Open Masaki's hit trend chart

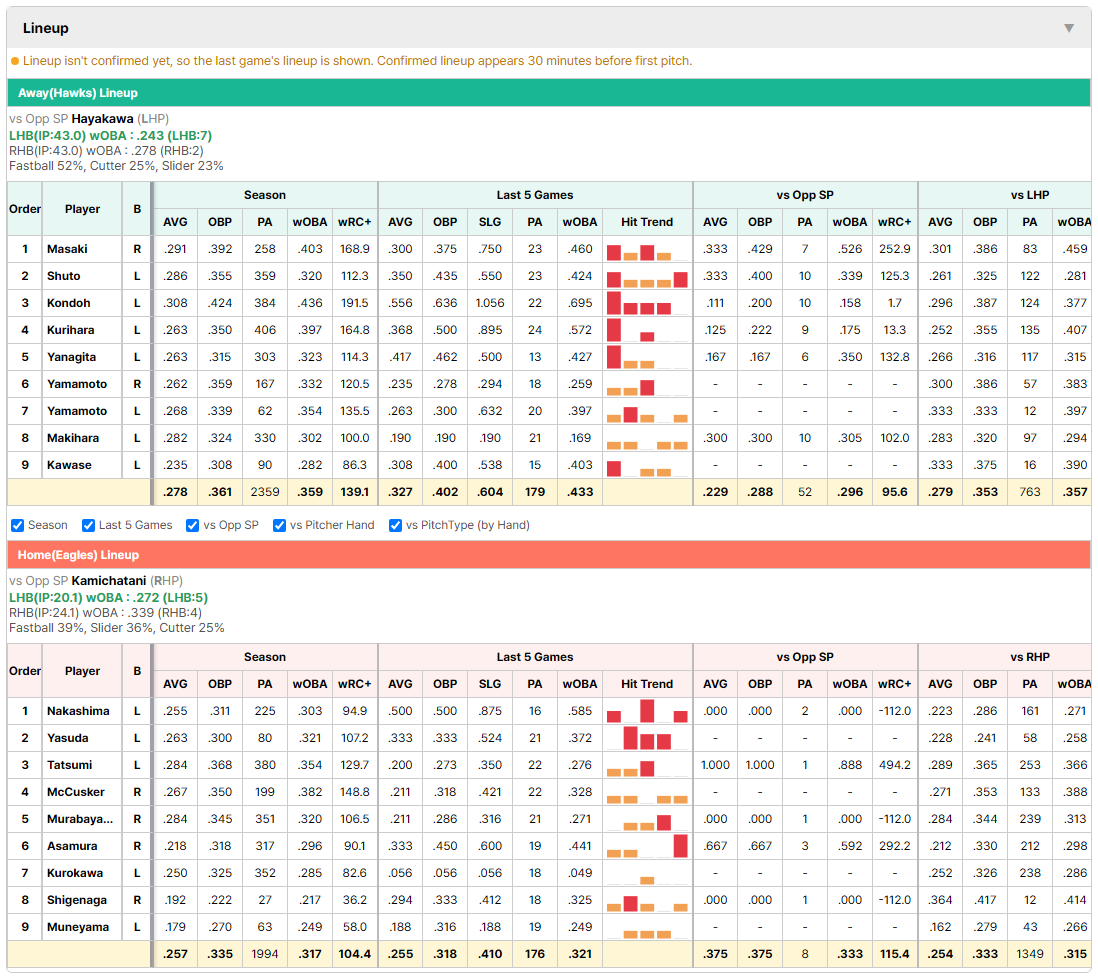point(646,249)
